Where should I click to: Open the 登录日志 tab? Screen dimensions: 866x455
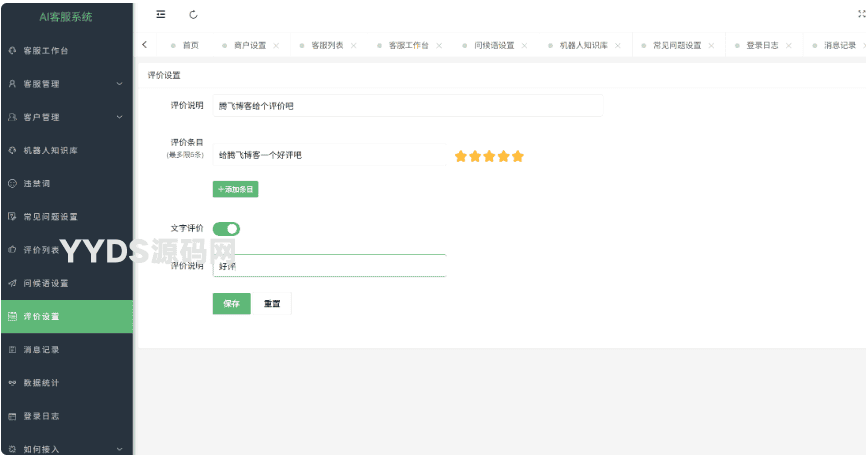[762, 45]
